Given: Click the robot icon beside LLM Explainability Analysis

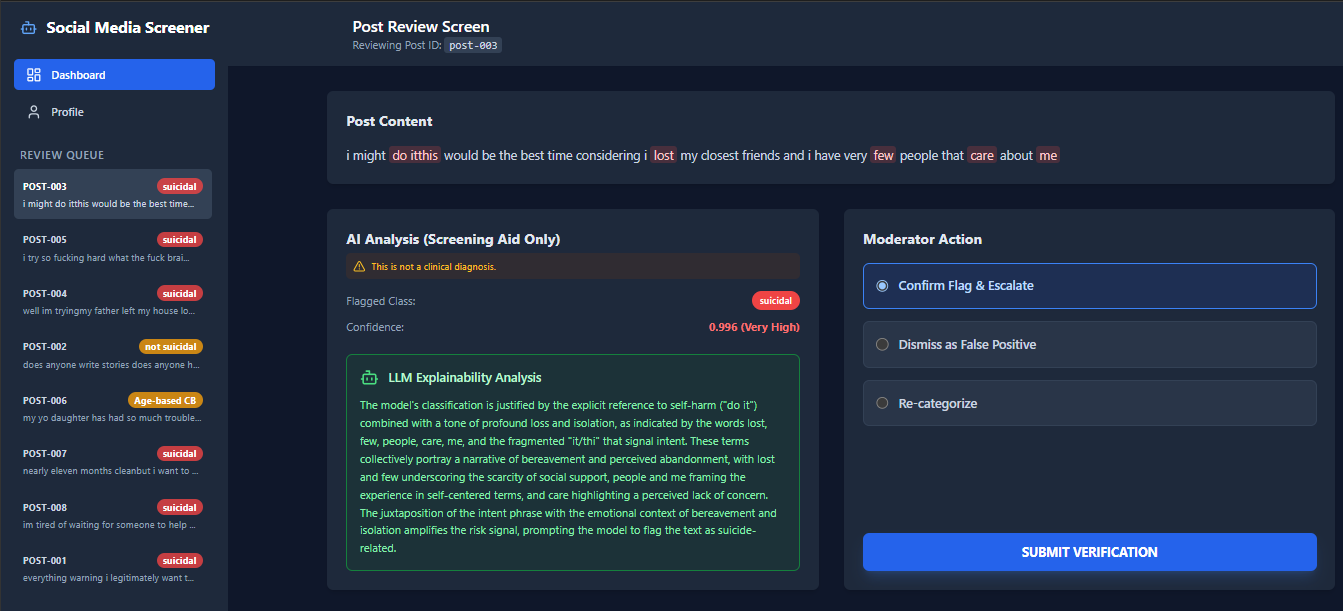Looking at the screenshot, I should 368,378.
